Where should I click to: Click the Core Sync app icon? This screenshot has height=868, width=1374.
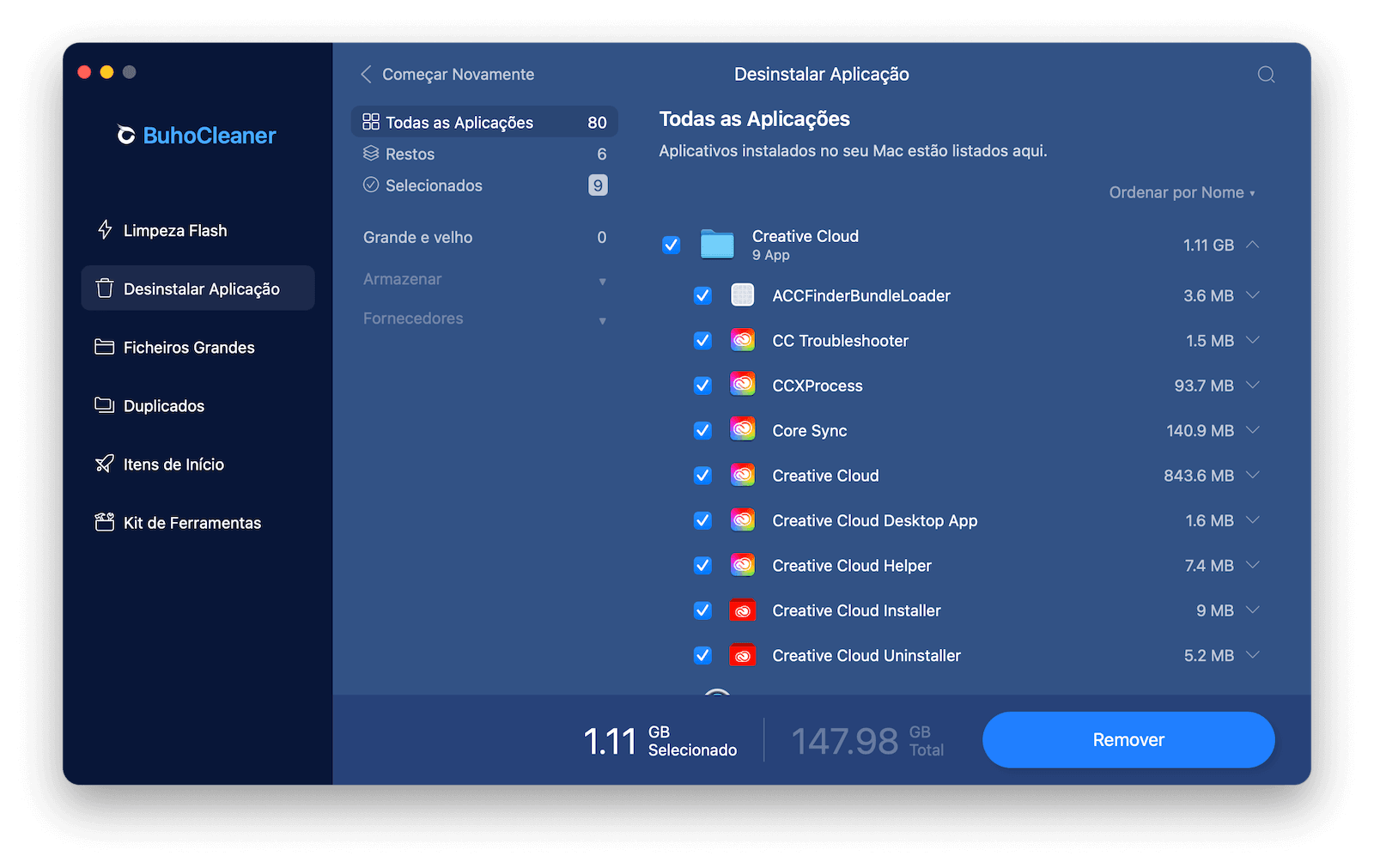[743, 429]
